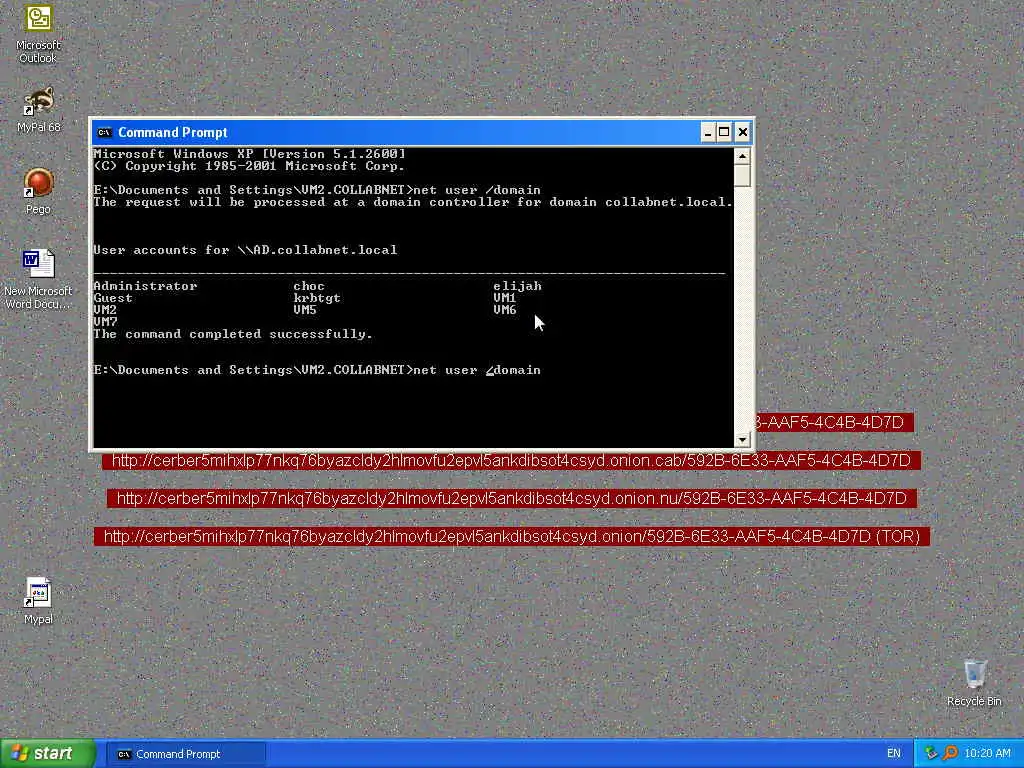Screen dimensions: 1024x768
Task: Click the network connection tray icon
Action: coord(931,754)
